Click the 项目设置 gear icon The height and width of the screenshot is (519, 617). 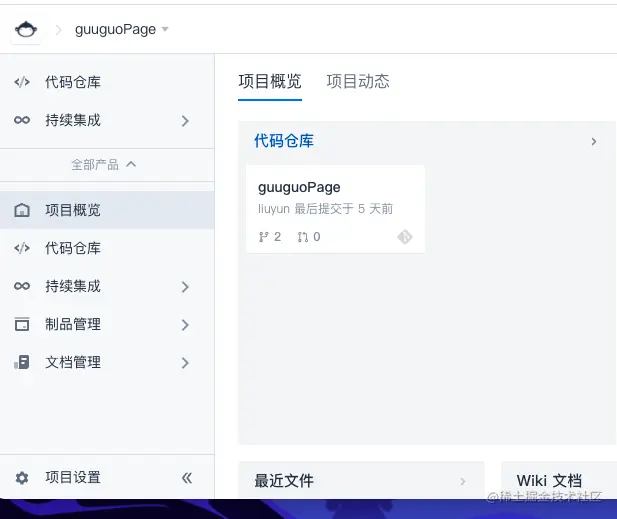pyautogui.click(x=22, y=478)
